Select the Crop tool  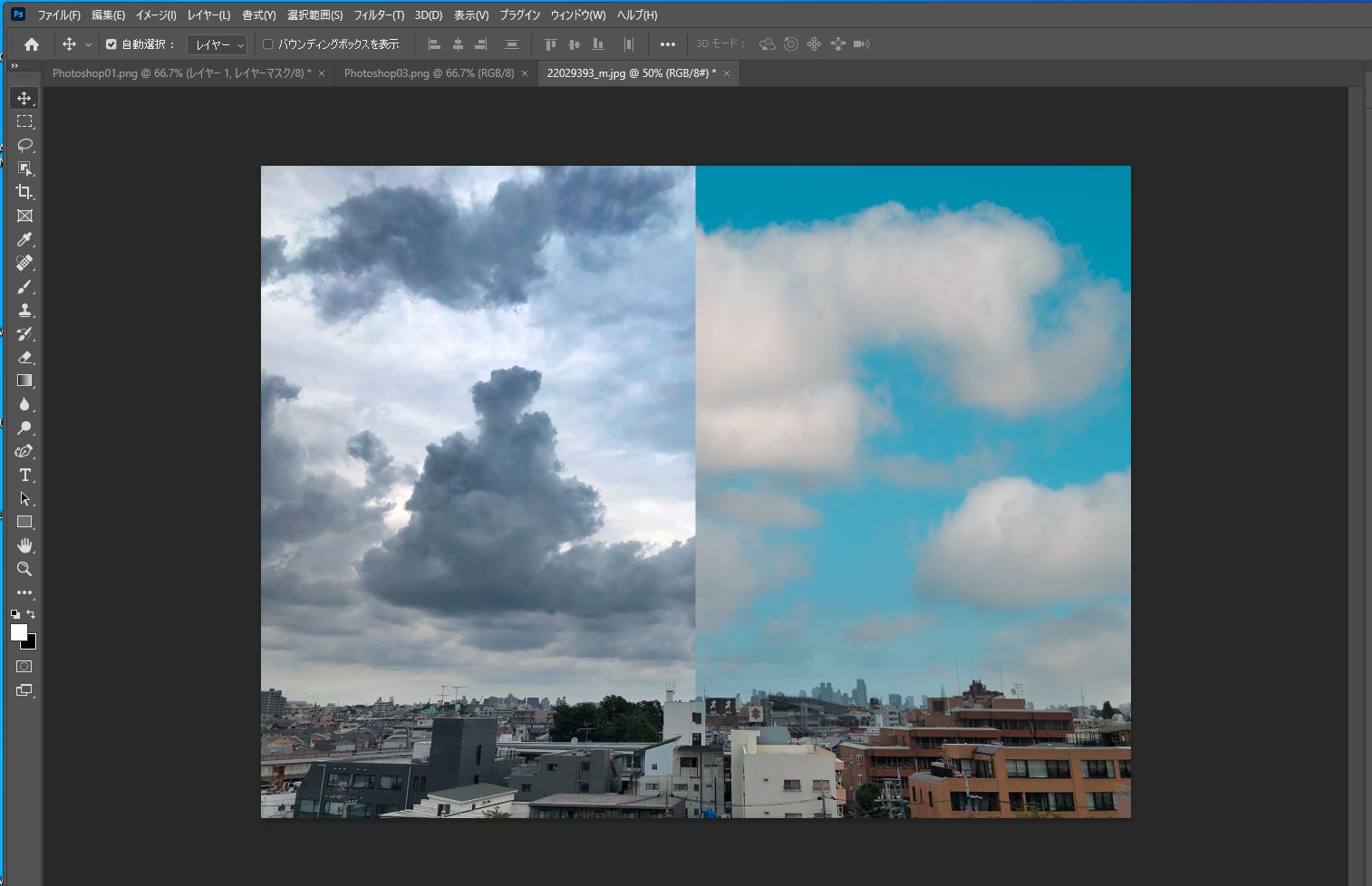24,192
